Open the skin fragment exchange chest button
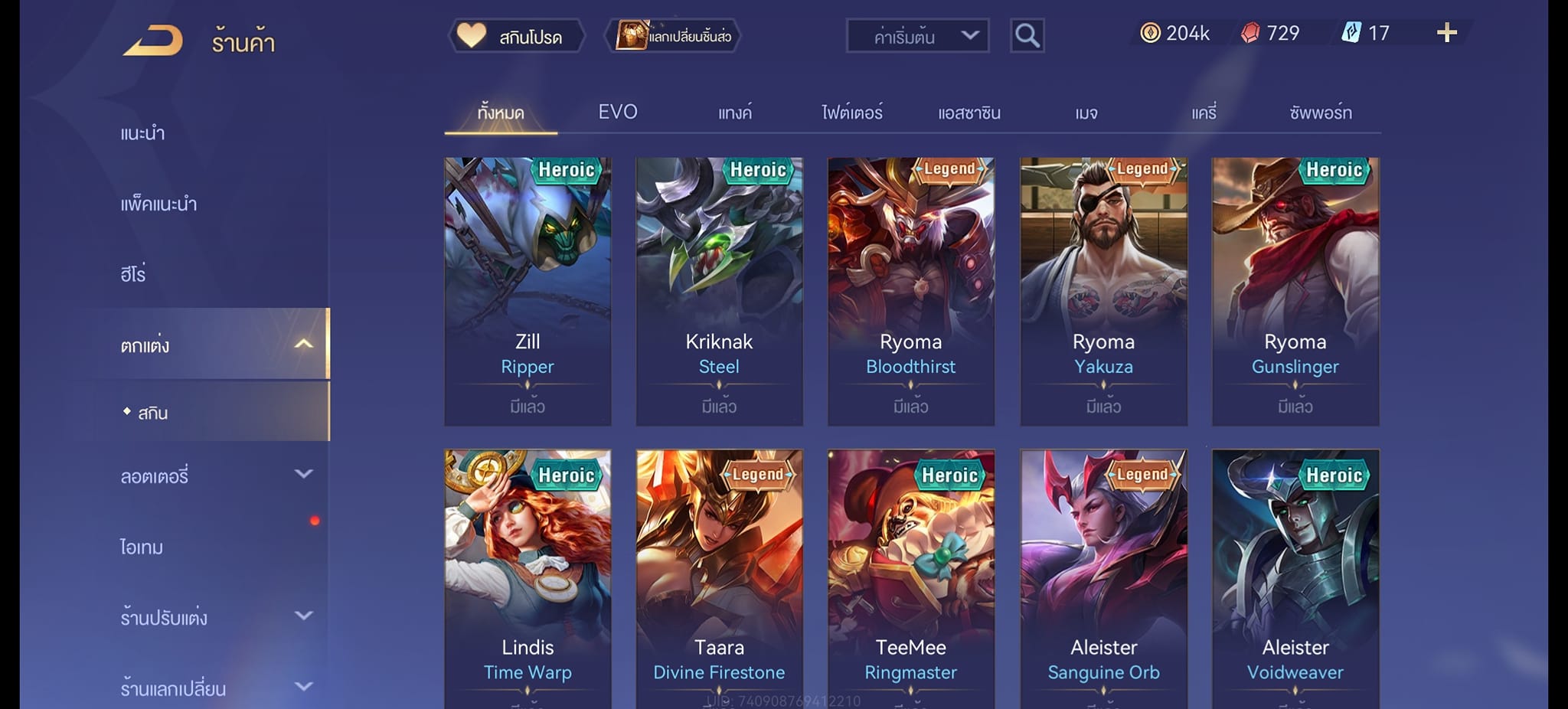This screenshot has width=1568, height=709. 673,36
